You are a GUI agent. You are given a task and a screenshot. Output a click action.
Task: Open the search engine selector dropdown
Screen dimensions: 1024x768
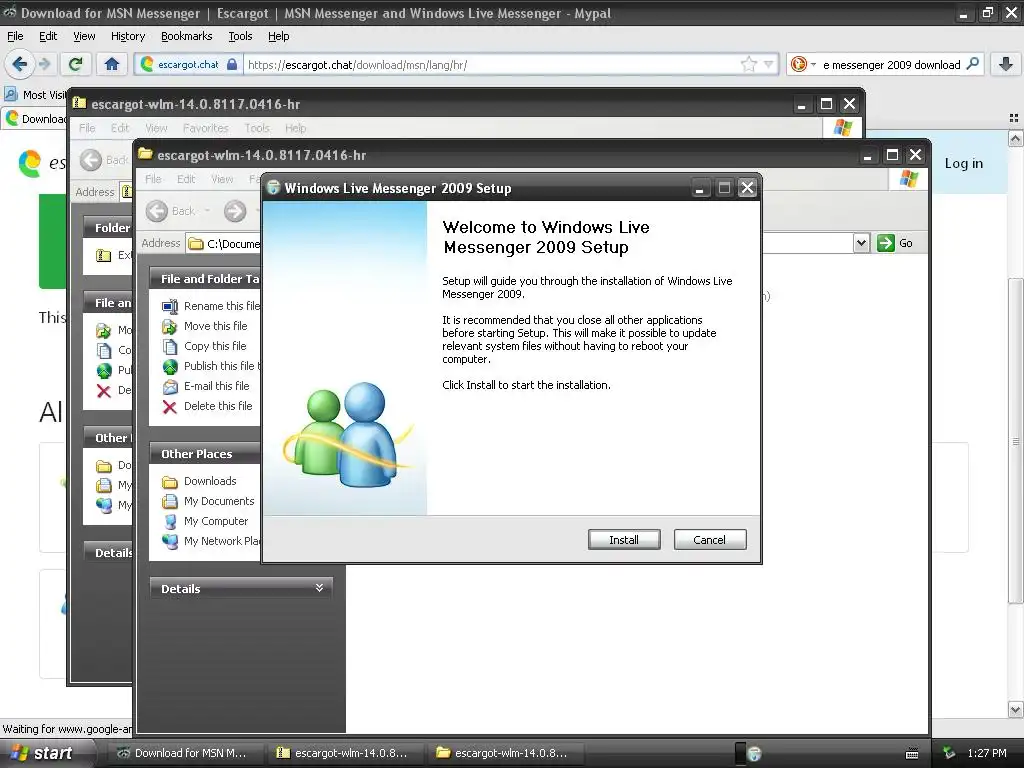click(x=803, y=64)
